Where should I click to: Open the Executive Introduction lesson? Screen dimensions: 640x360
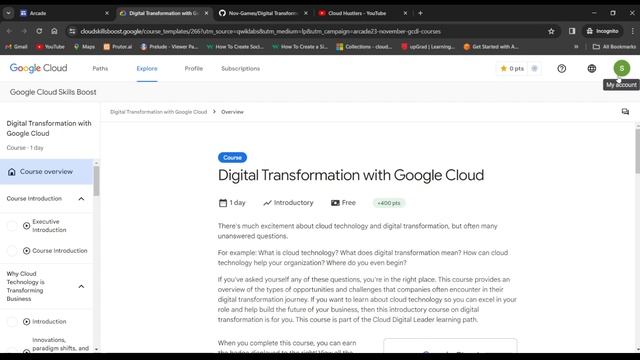coord(49,226)
